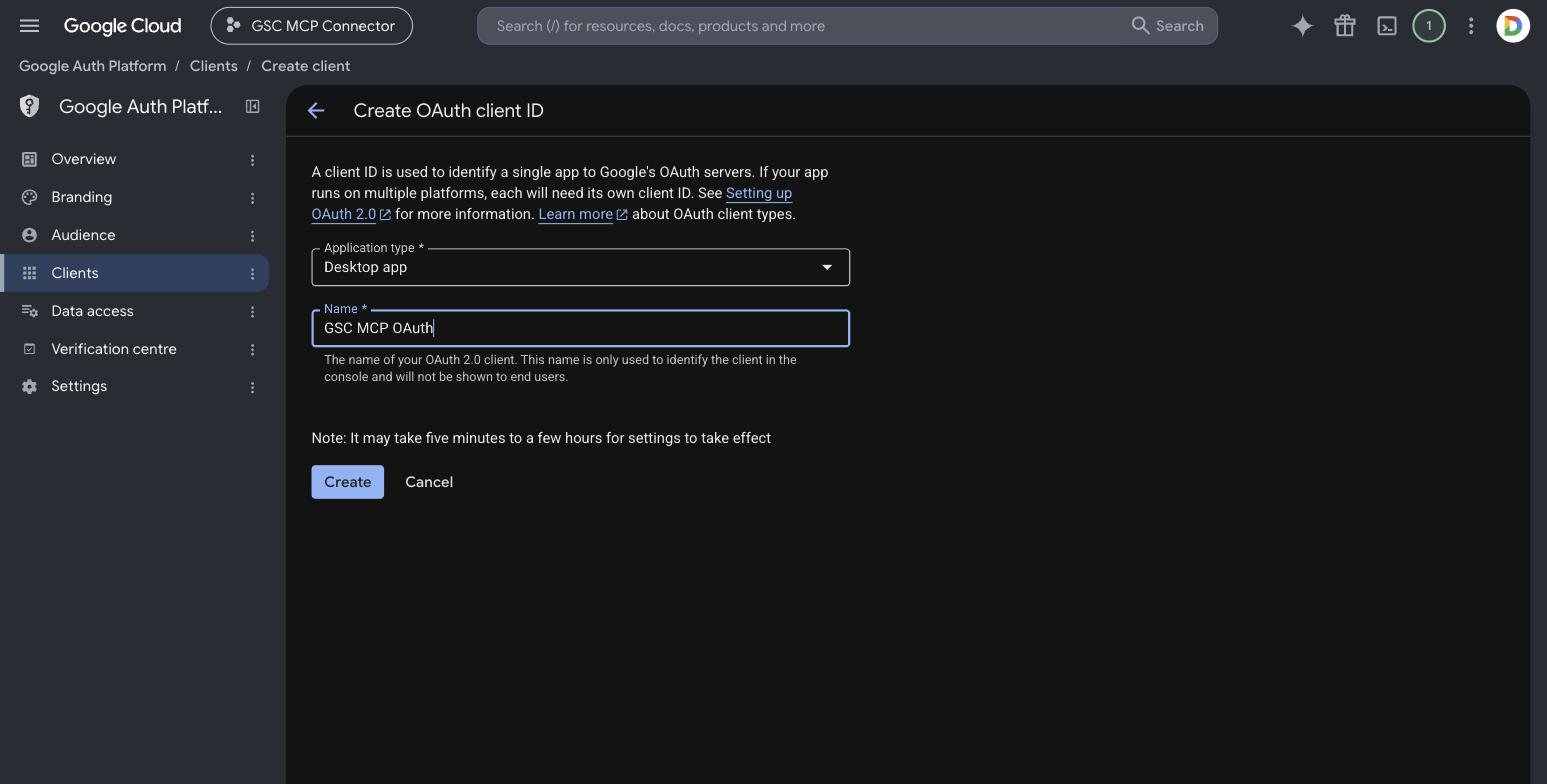
Task: Open more options for Overview
Action: (x=252, y=160)
